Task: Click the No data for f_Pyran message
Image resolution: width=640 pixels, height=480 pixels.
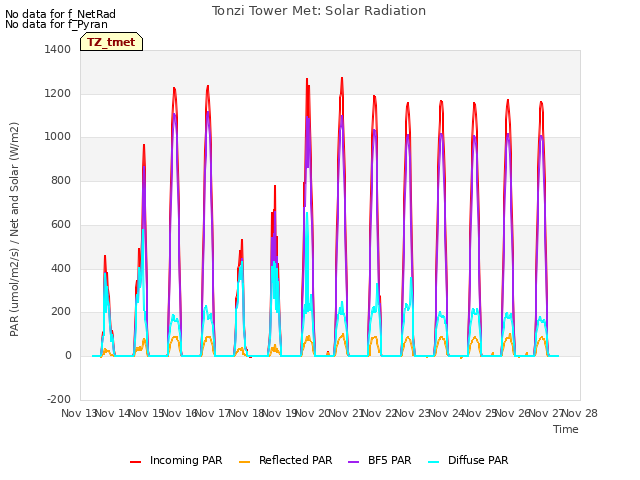Action: point(56,24)
